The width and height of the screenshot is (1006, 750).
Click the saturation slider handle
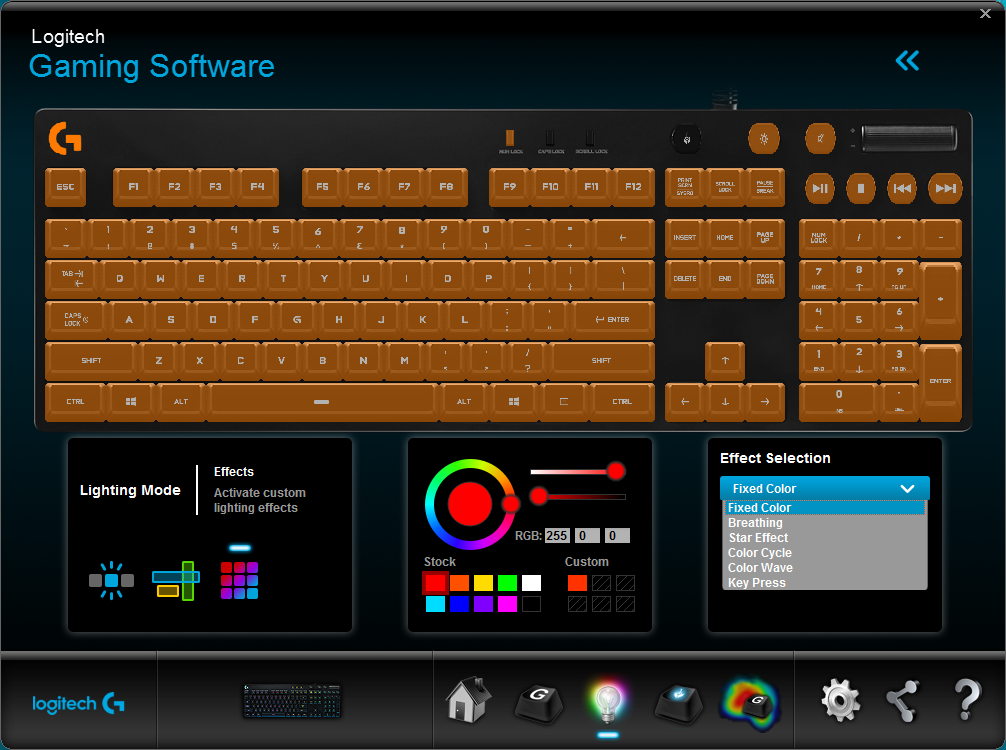click(x=616, y=471)
